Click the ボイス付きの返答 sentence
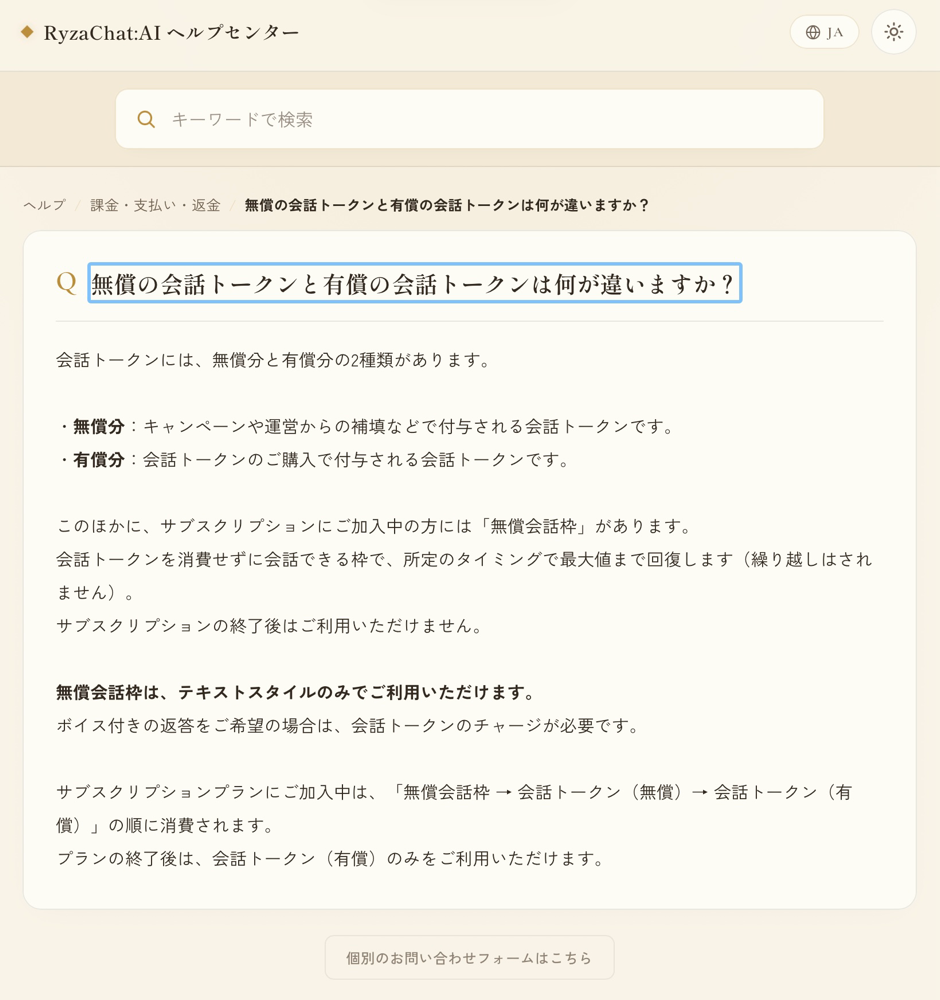This screenshot has height=1000, width=940. tap(348, 726)
